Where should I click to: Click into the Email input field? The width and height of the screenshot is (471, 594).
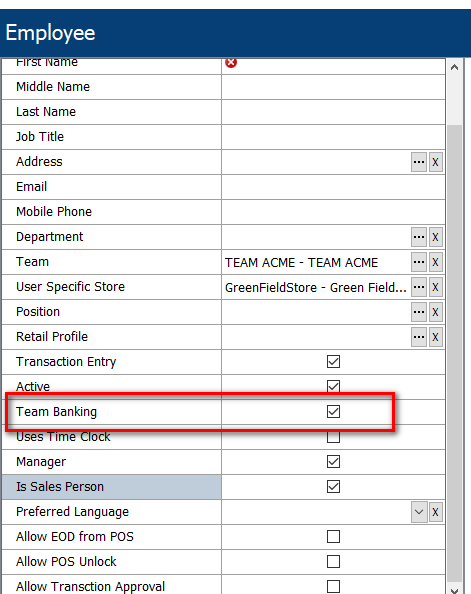coord(333,187)
